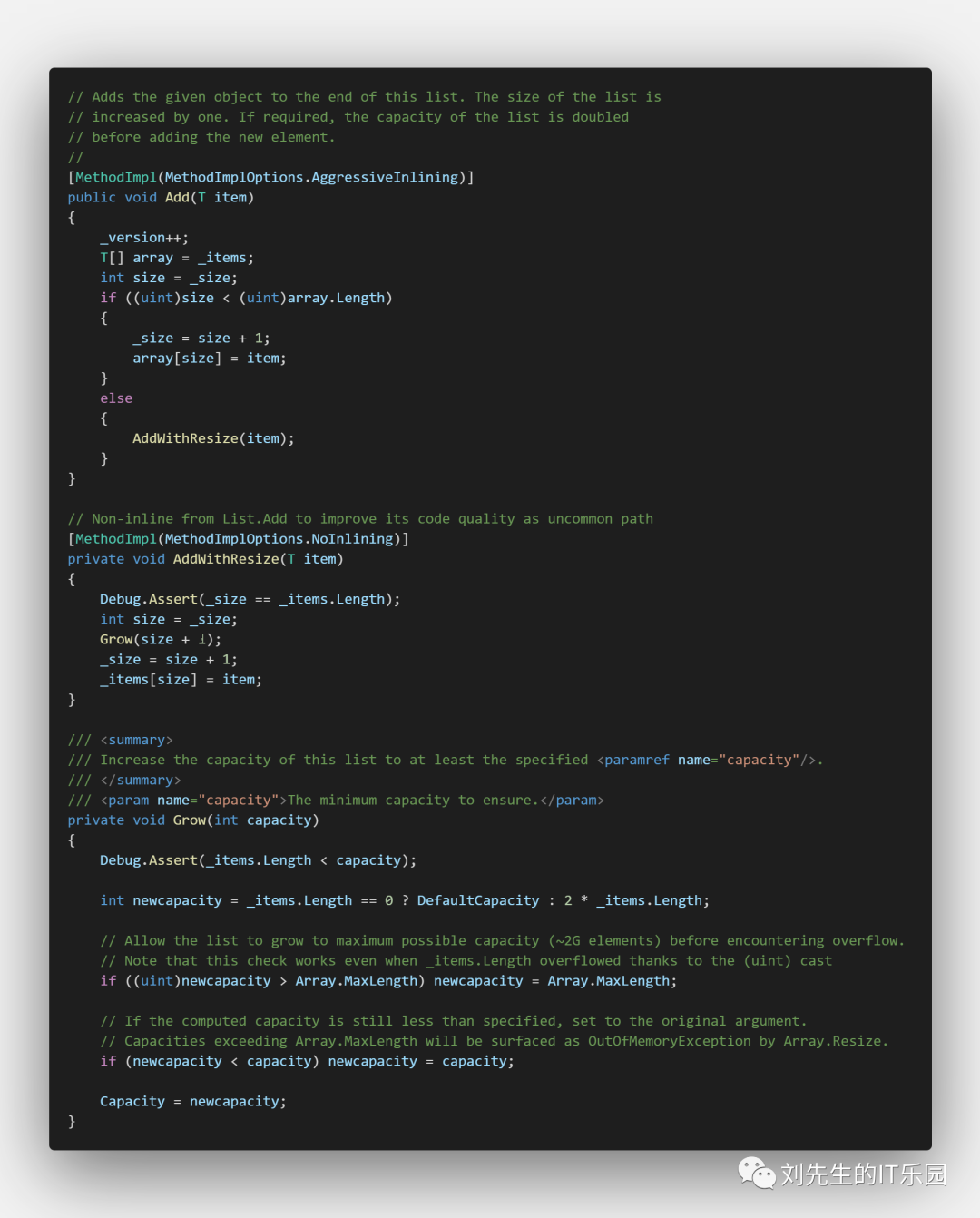The image size is (980, 1218).
Task: Click the comment mentioning OutOfMemoryException
Action: (494, 1041)
